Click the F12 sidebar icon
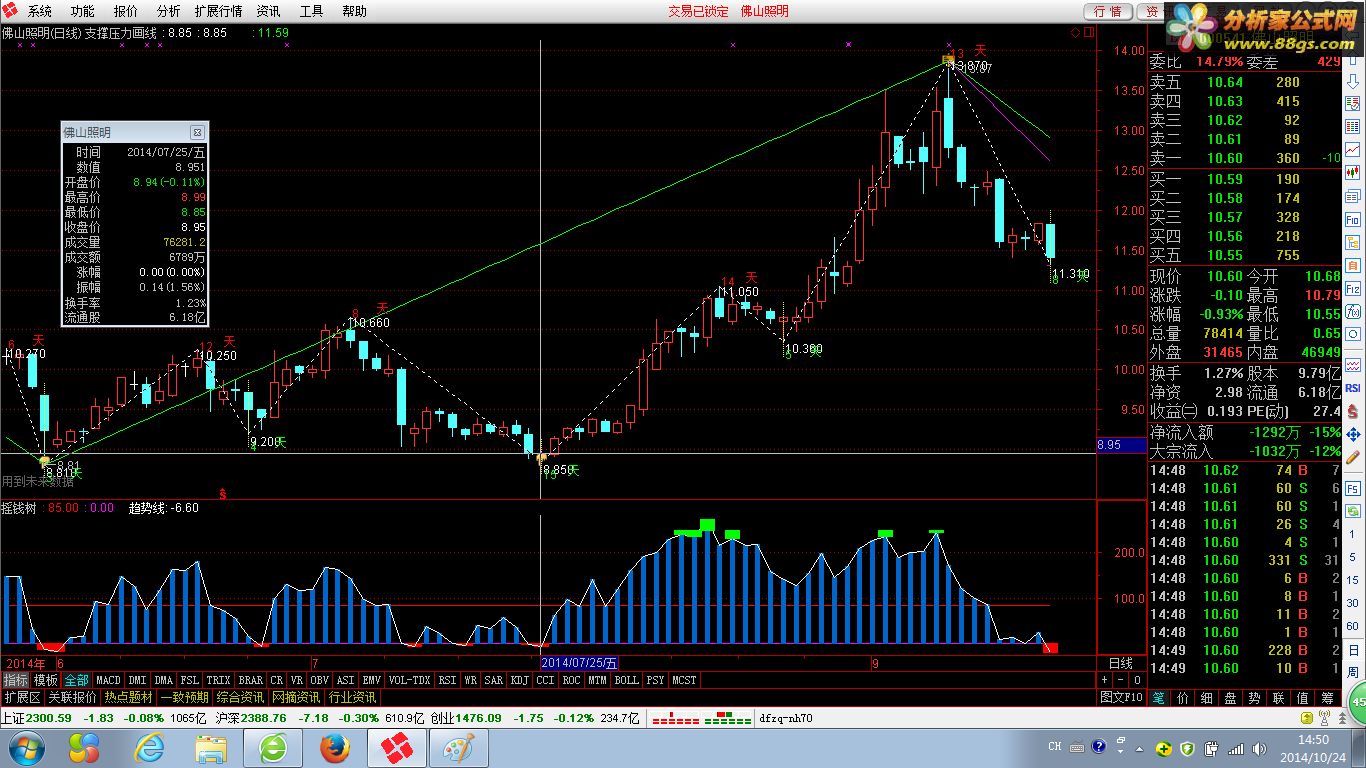This screenshot has width=1366, height=768. click(x=1352, y=288)
